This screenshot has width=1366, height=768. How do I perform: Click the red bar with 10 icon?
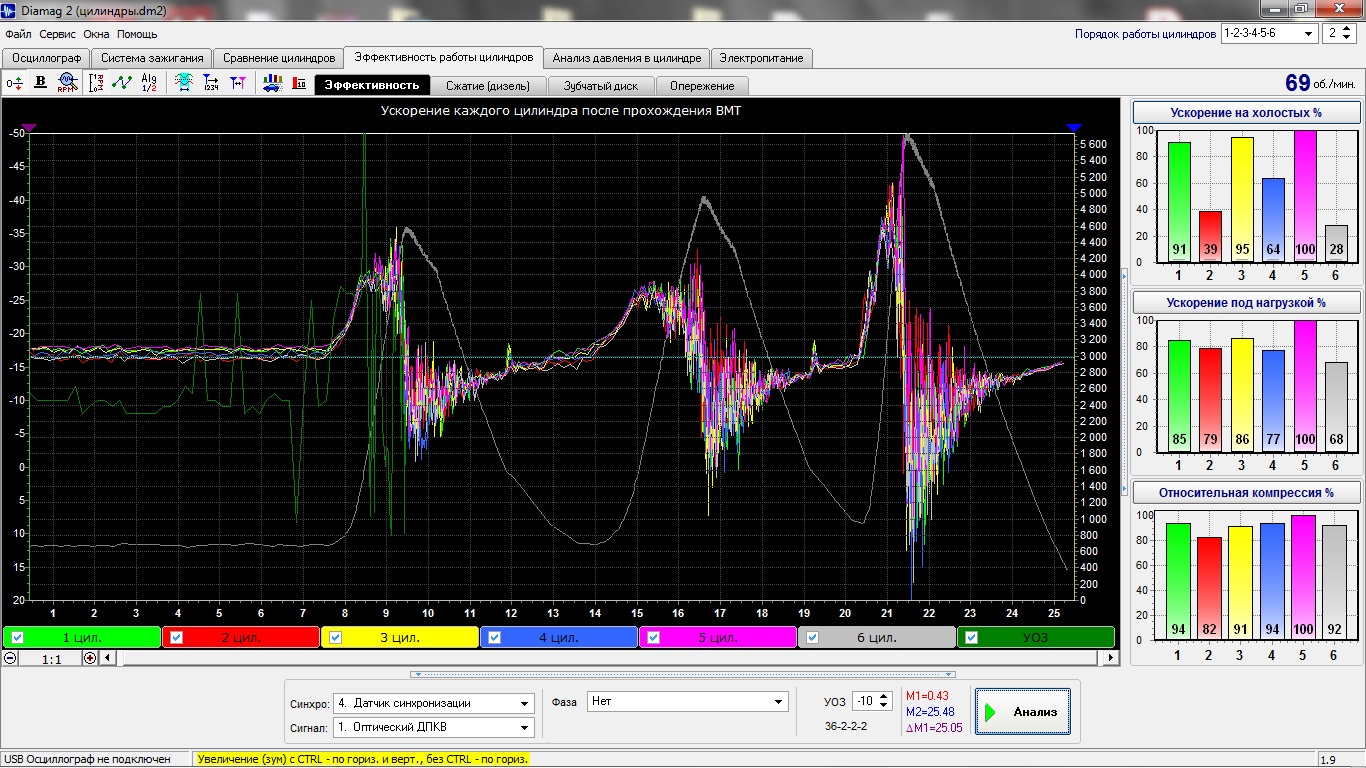[x=299, y=83]
